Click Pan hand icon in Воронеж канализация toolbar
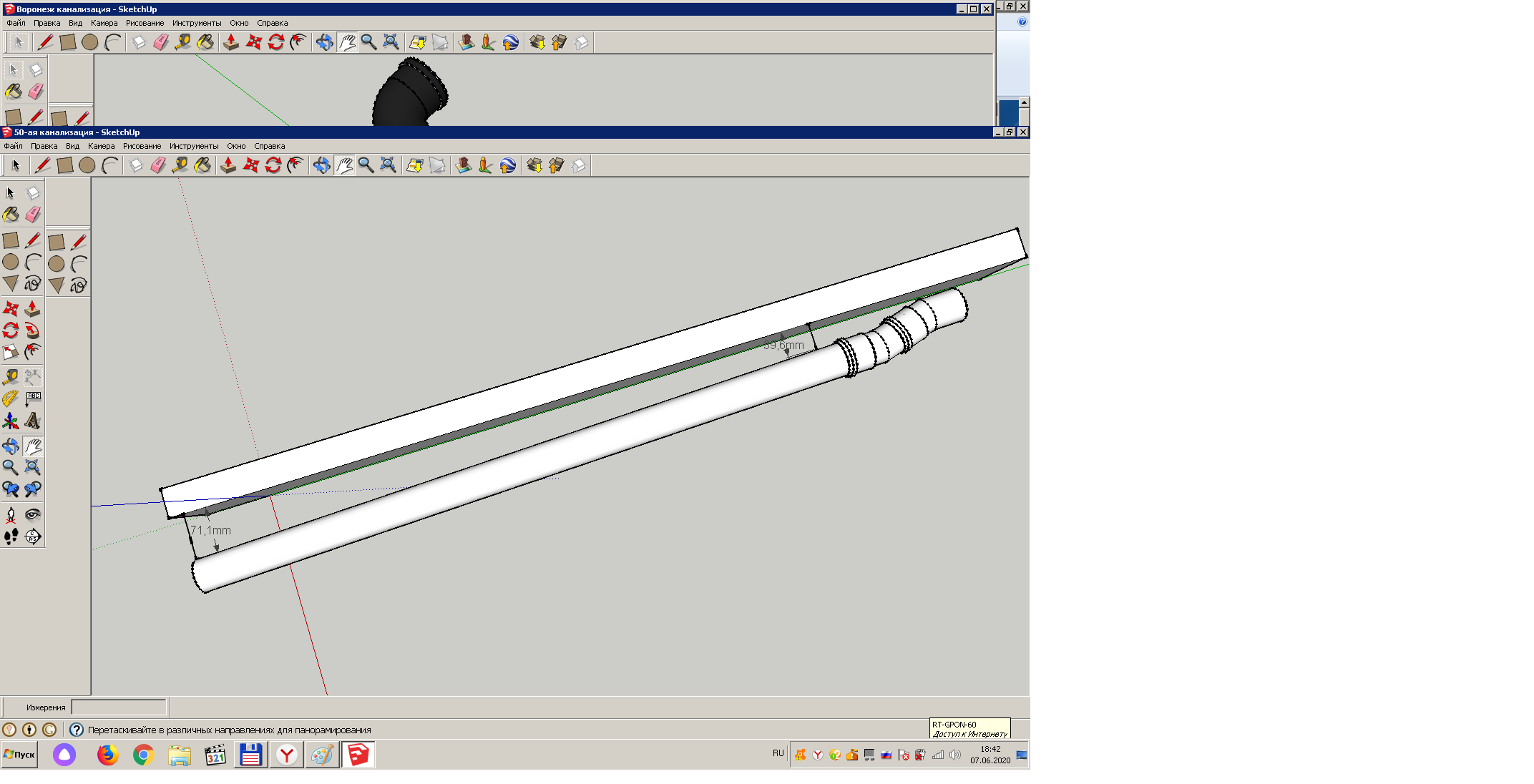 pyautogui.click(x=347, y=42)
